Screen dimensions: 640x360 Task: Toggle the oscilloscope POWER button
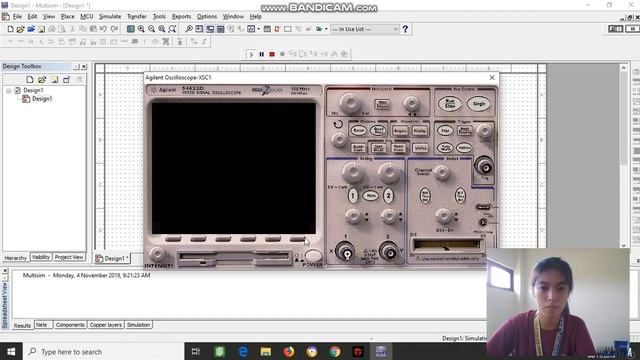(x=313, y=256)
